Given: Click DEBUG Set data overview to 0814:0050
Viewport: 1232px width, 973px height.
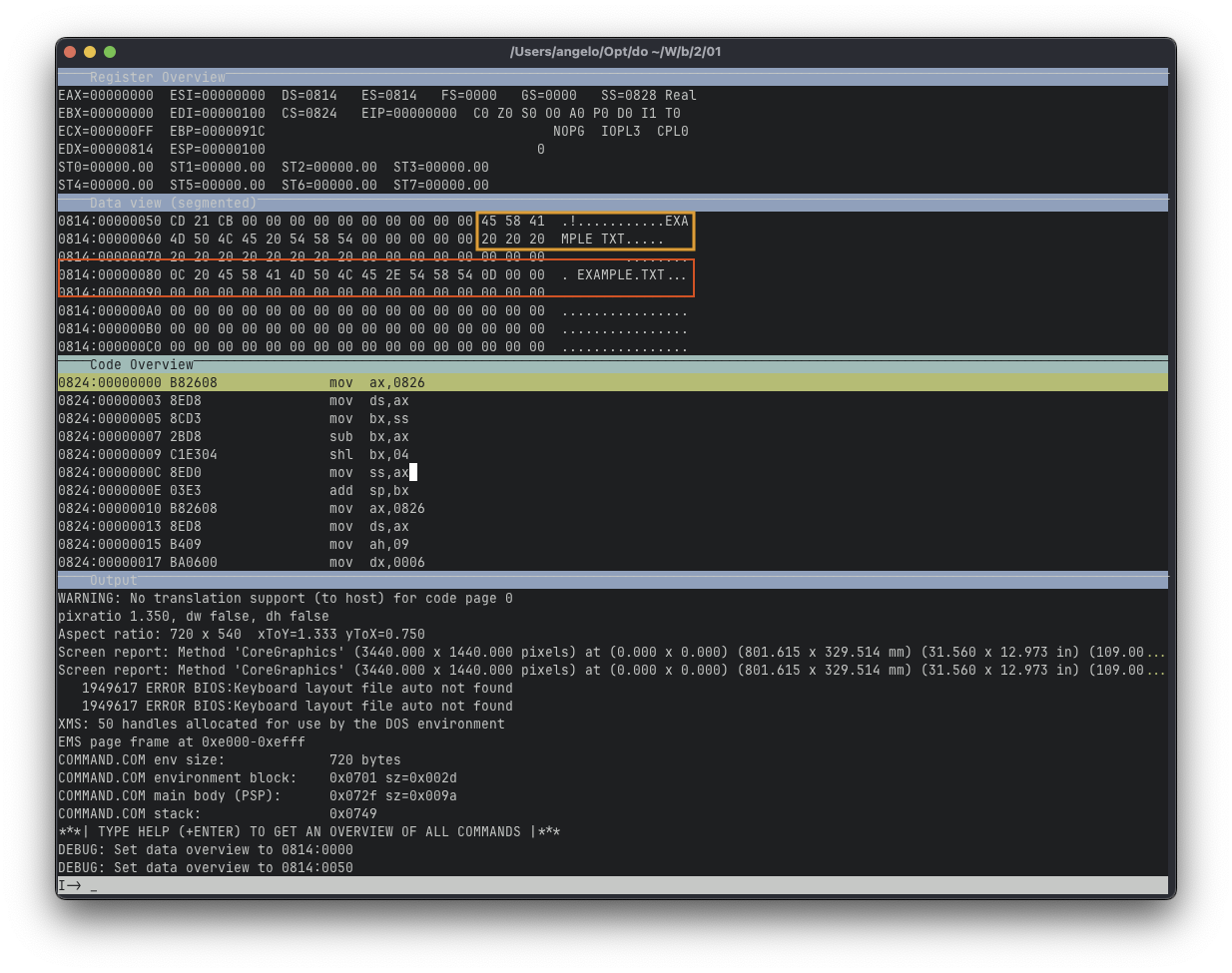Looking at the screenshot, I should coord(206,867).
